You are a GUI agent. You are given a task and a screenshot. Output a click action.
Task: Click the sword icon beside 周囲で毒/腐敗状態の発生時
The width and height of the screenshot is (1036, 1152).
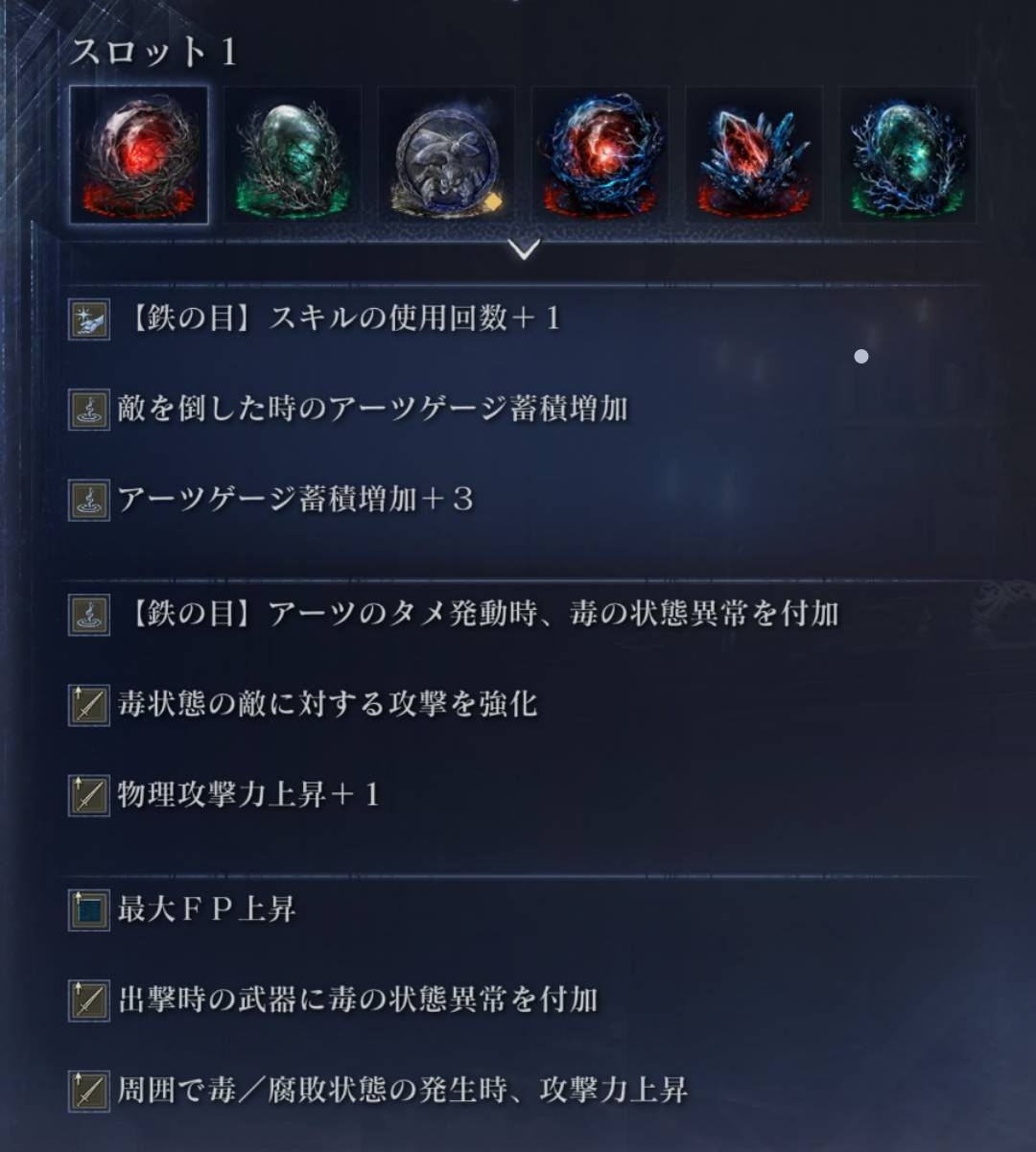click(x=88, y=1091)
